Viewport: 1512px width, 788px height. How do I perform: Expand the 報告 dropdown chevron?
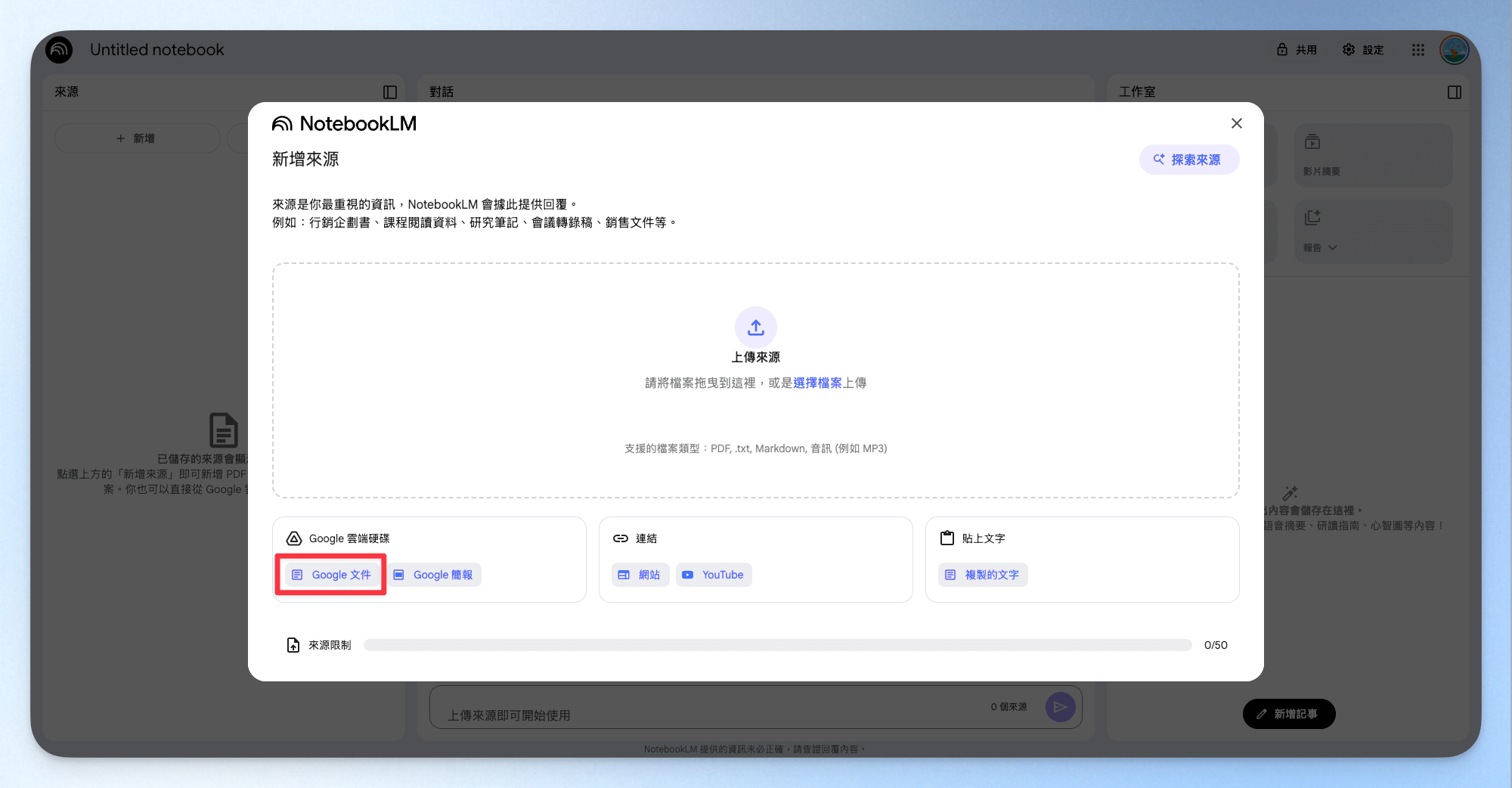(1333, 247)
